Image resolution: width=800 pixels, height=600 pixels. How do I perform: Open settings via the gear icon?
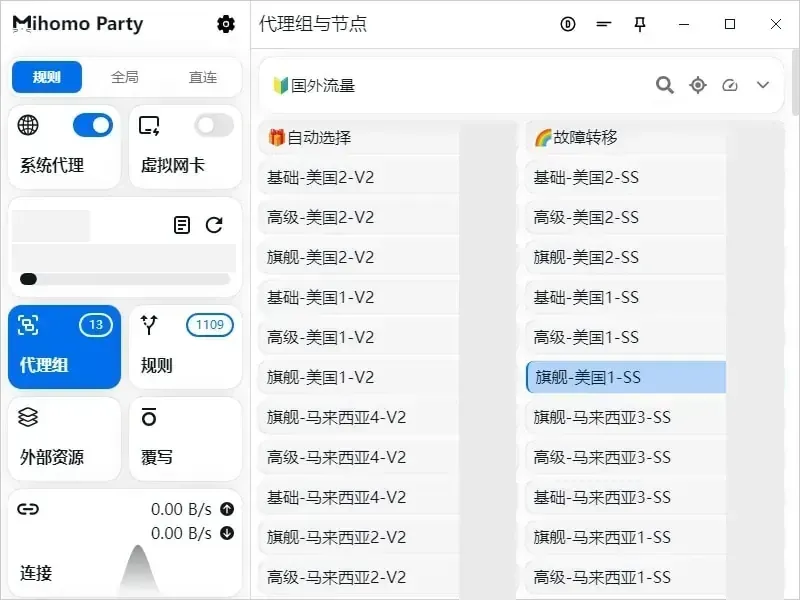click(x=226, y=23)
